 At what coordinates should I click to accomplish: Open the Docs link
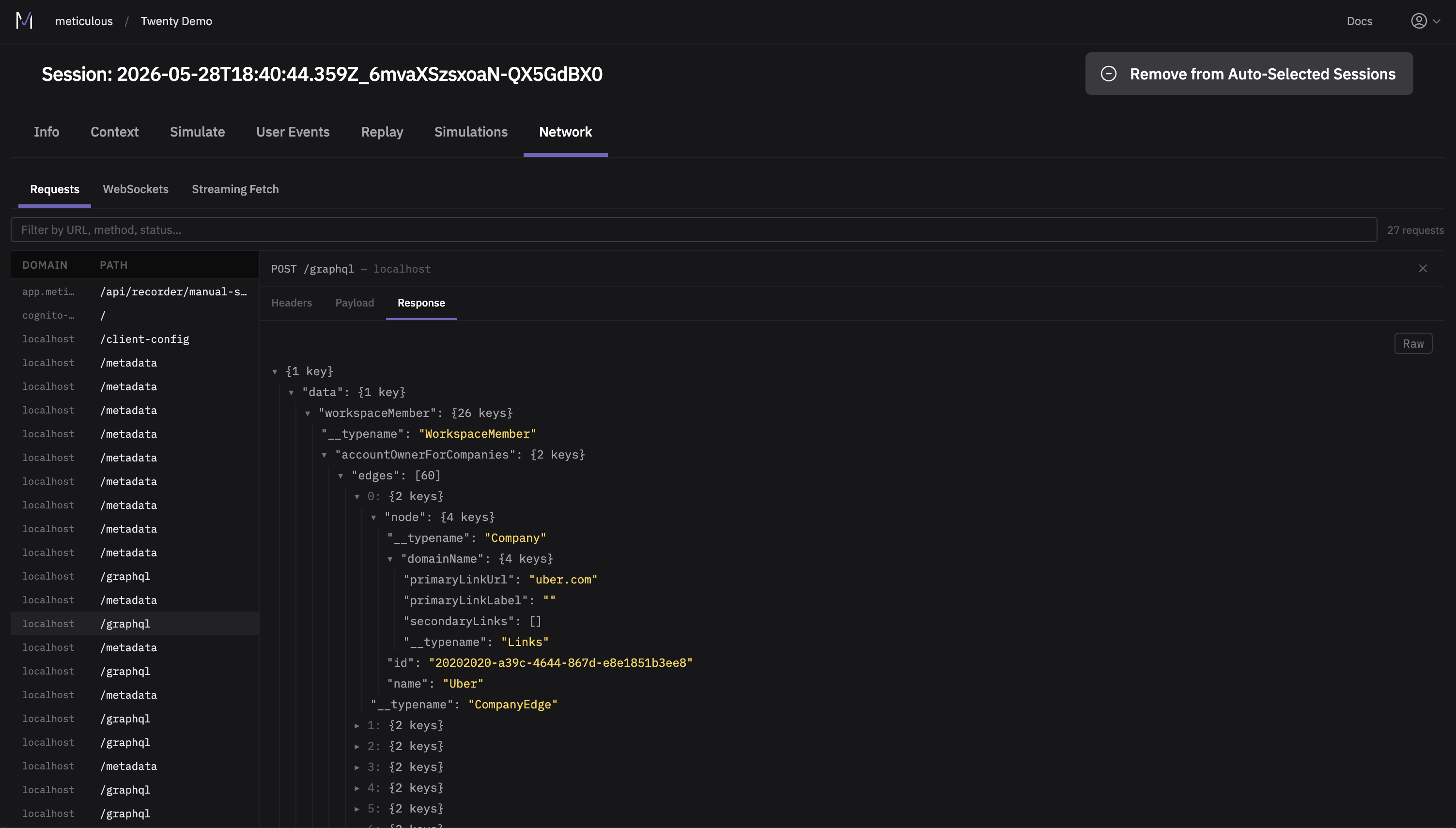(1359, 21)
